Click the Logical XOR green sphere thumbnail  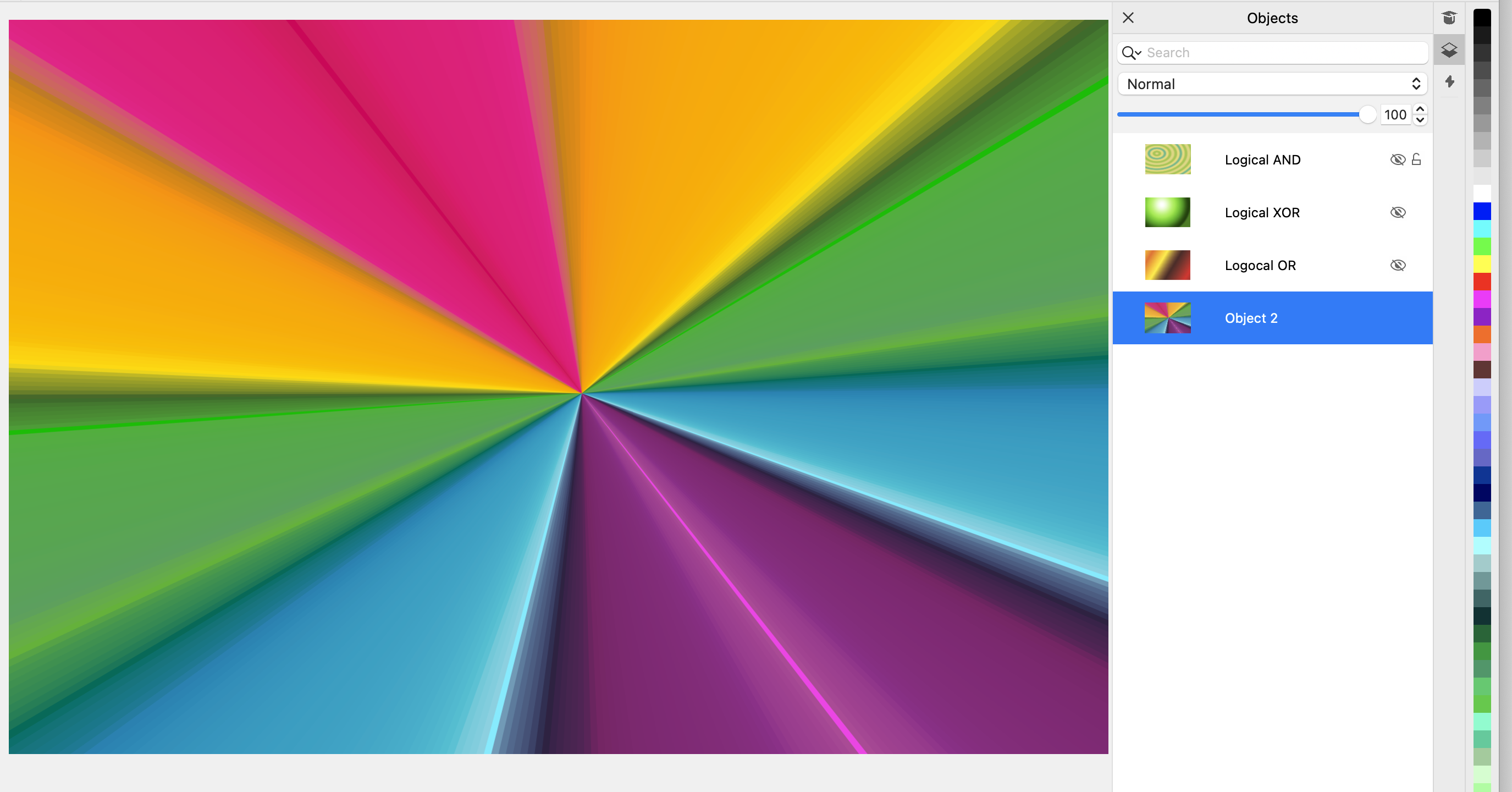coord(1167,212)
